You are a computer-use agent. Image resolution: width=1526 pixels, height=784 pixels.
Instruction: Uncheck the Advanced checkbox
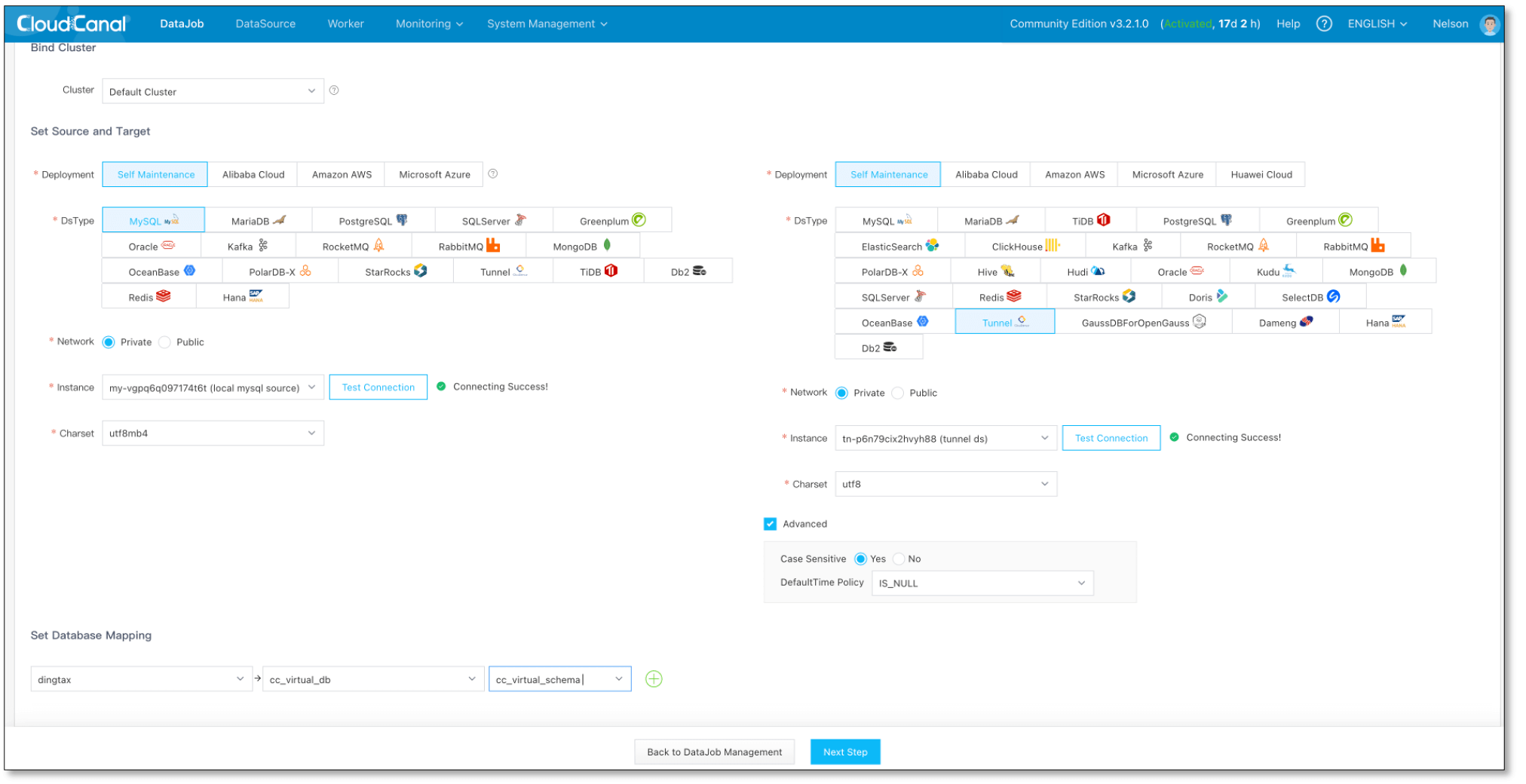tap(770, 524)
